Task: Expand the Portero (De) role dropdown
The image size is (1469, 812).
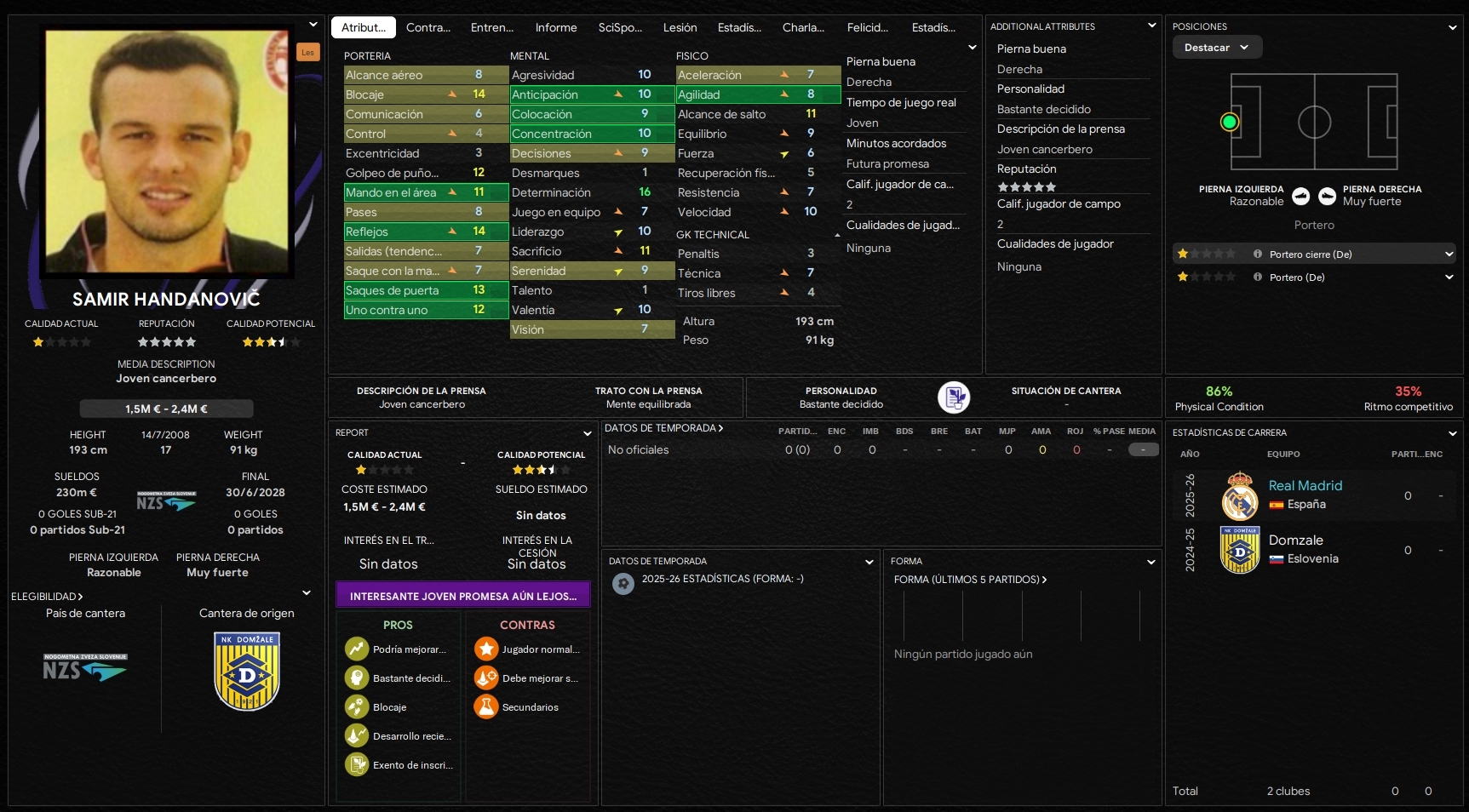Action: [1449, 277]
